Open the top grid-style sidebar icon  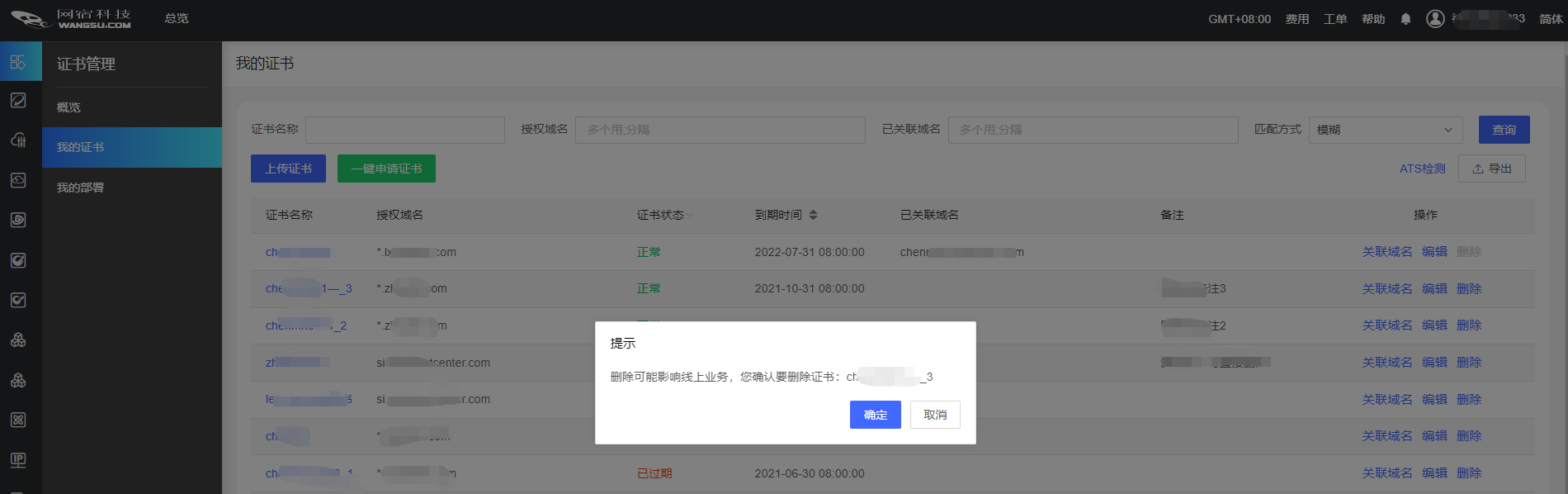18,62
